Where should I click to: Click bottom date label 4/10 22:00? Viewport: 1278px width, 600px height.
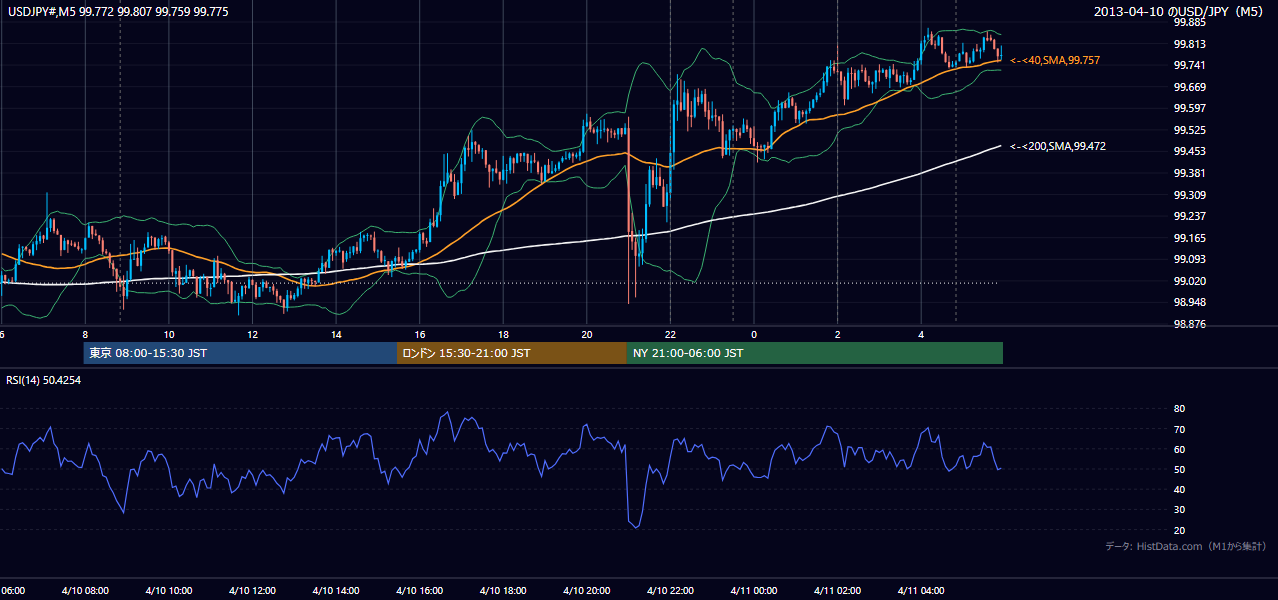(x=669, y=590)
